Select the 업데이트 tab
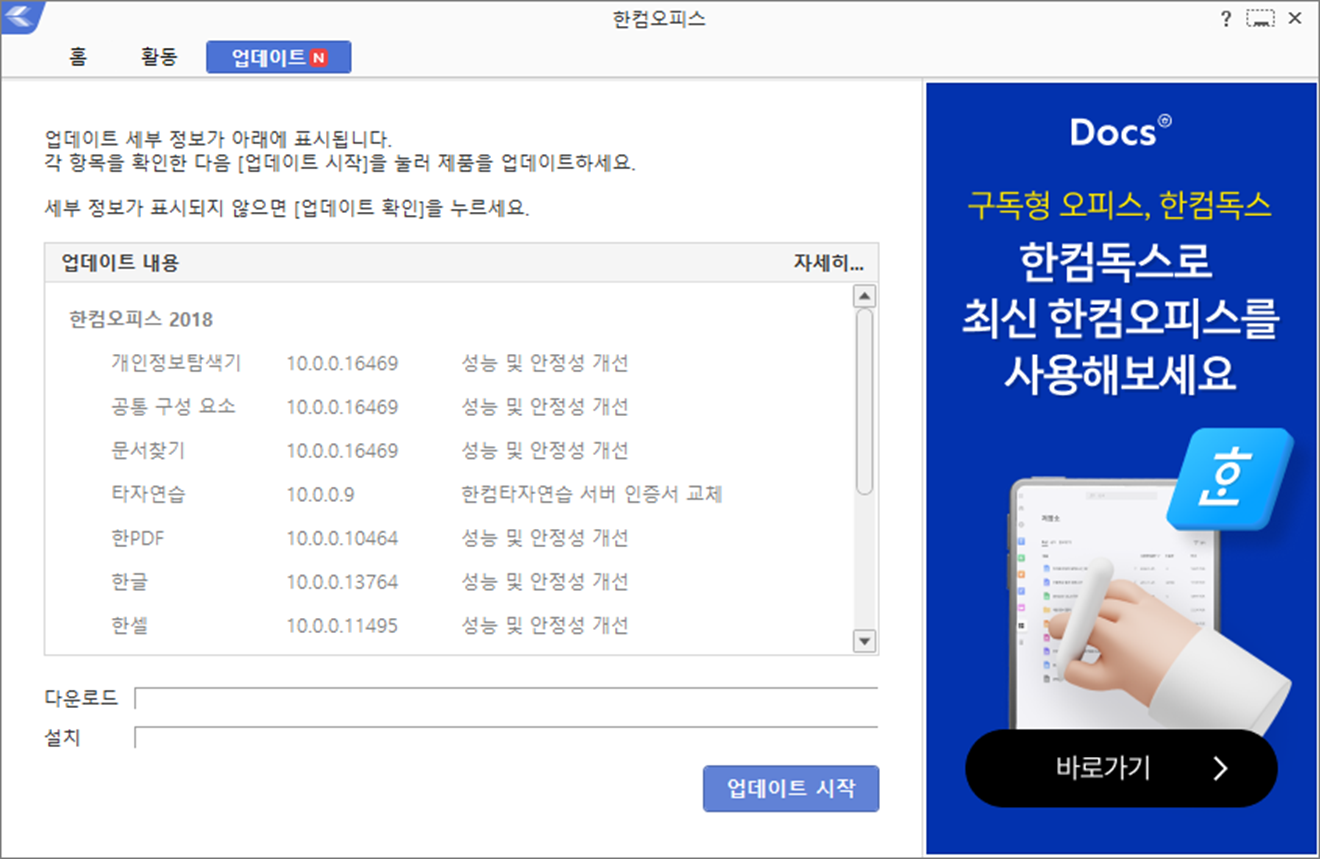The height and width of the screenshot is (859, 1320). pyautogui.click(x=278, y=58)
